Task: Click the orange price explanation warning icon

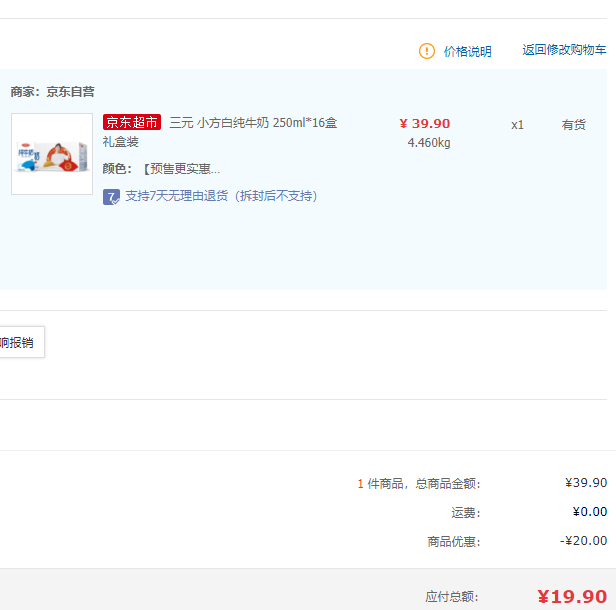Action: 427,51
